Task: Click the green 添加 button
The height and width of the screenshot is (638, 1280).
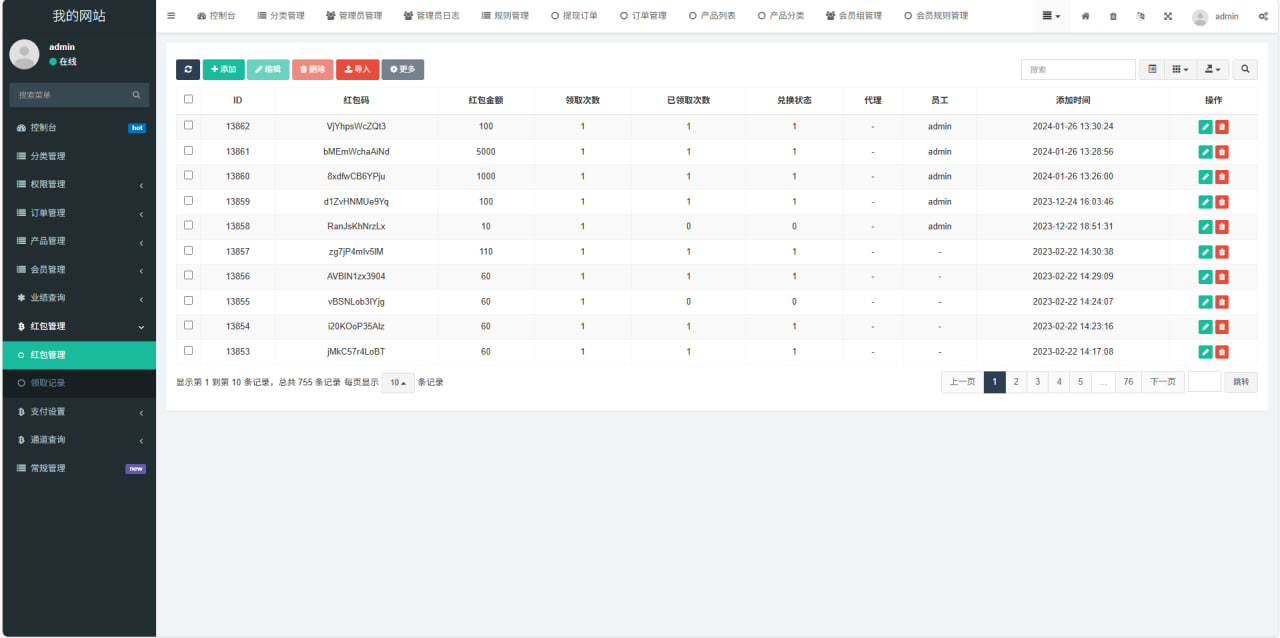Action: (x=224, y=69)
